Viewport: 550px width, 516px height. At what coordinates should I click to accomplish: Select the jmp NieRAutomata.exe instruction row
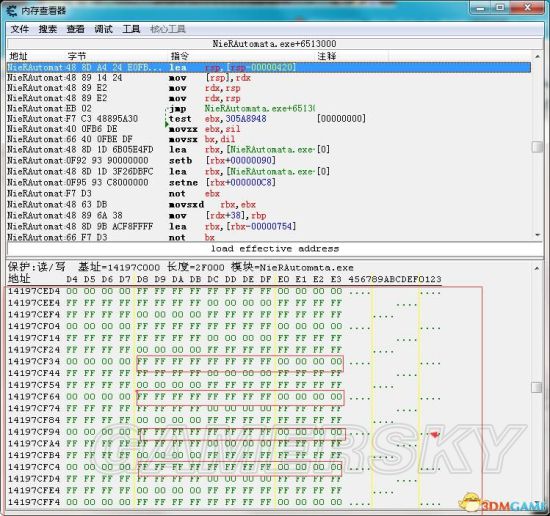click(x=269, y=108)
